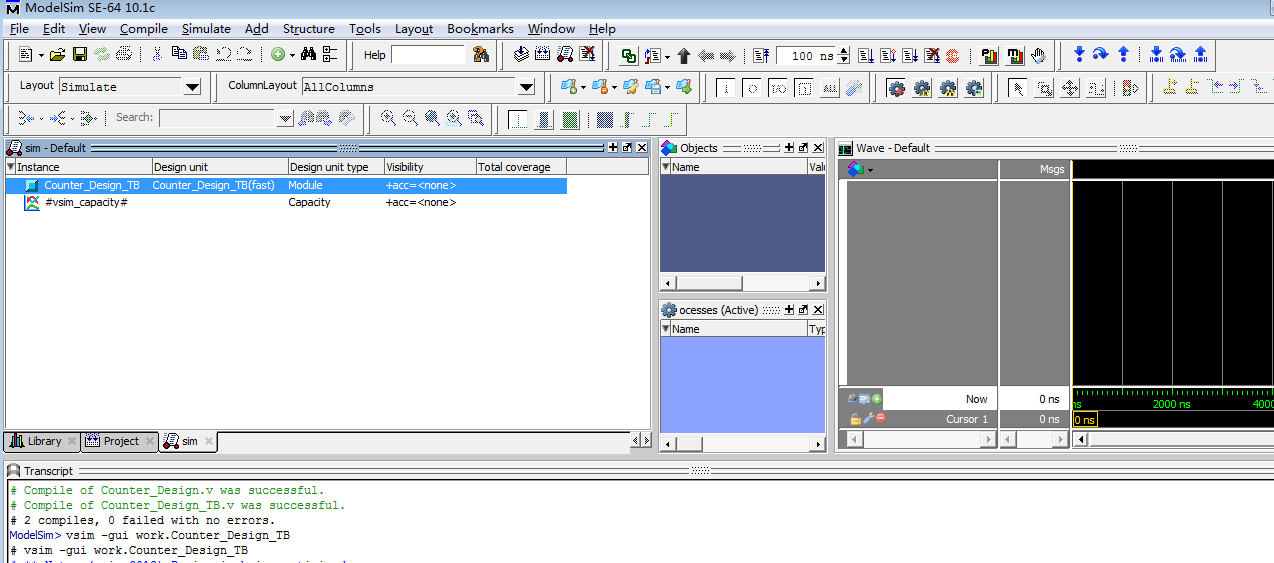Toggle the cursor lock icon
1274x563 pixels.
pos(855,419)
